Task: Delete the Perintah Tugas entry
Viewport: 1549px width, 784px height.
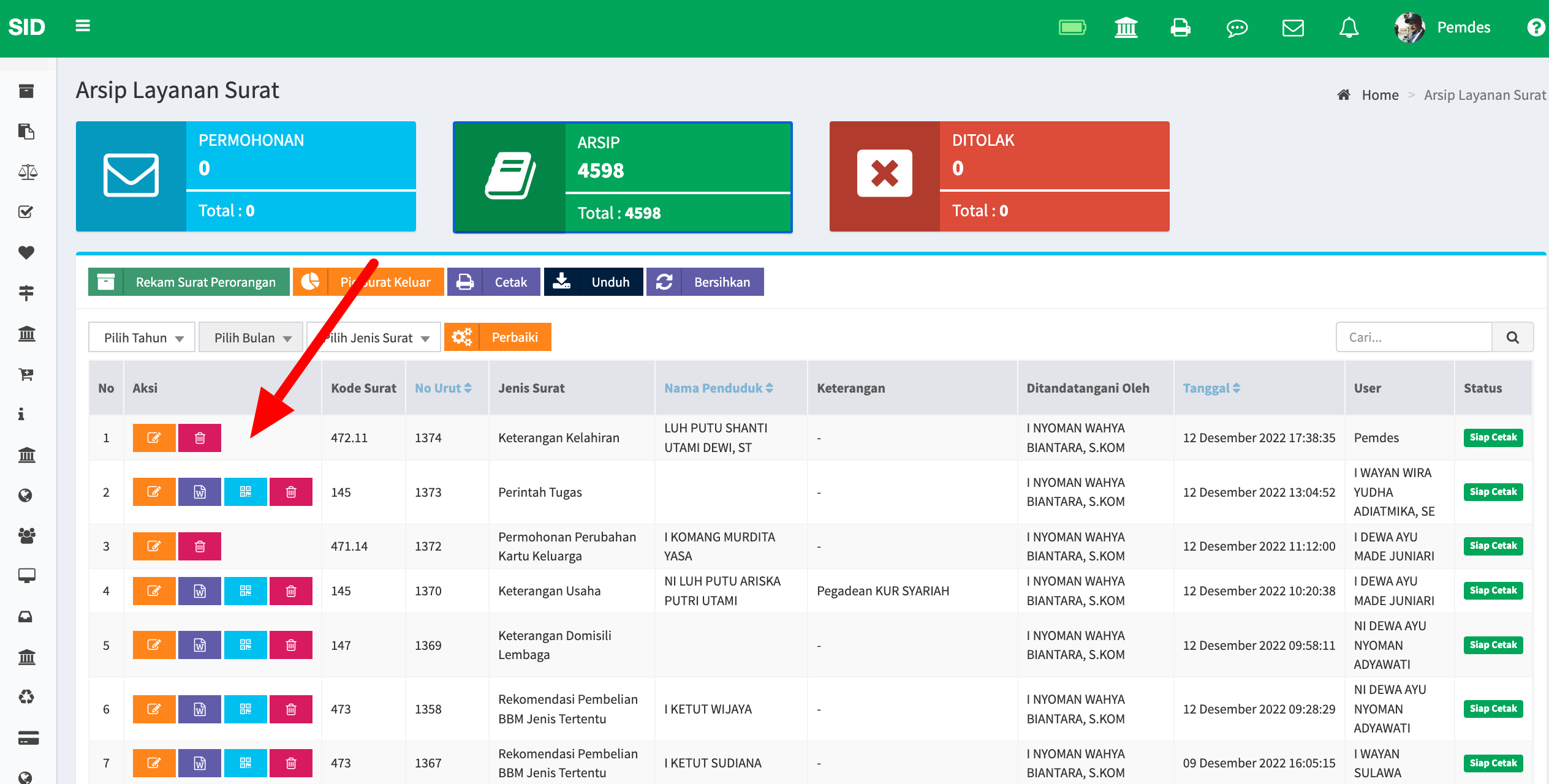Action: [291, 492]
